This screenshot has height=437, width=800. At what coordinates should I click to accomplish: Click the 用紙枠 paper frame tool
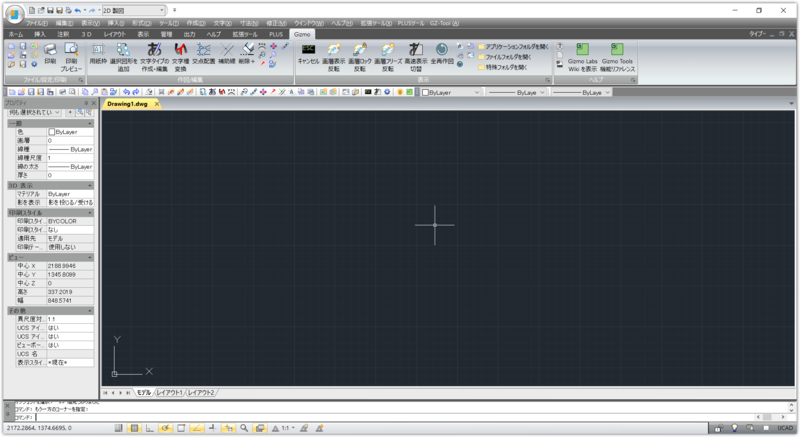[98, 54]
